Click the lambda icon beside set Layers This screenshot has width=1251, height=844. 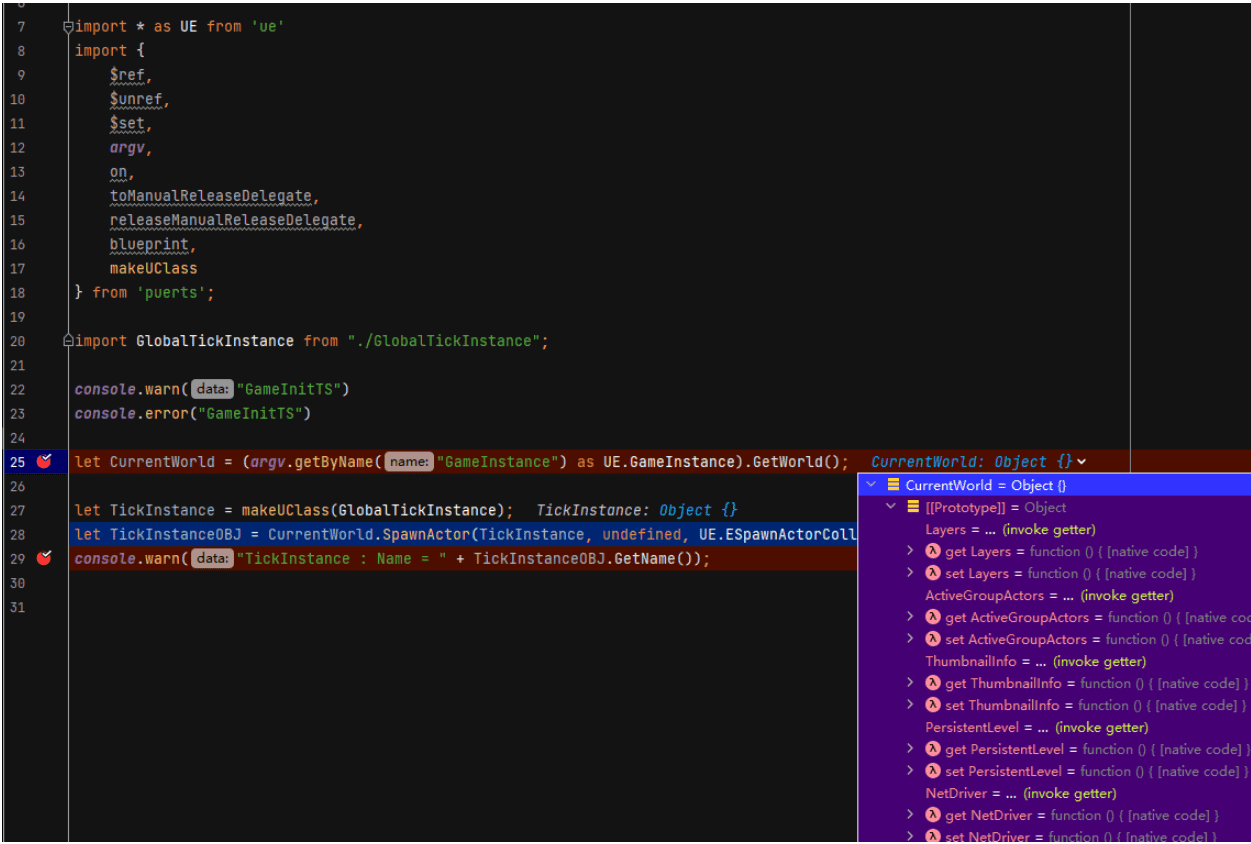point(933,573)
